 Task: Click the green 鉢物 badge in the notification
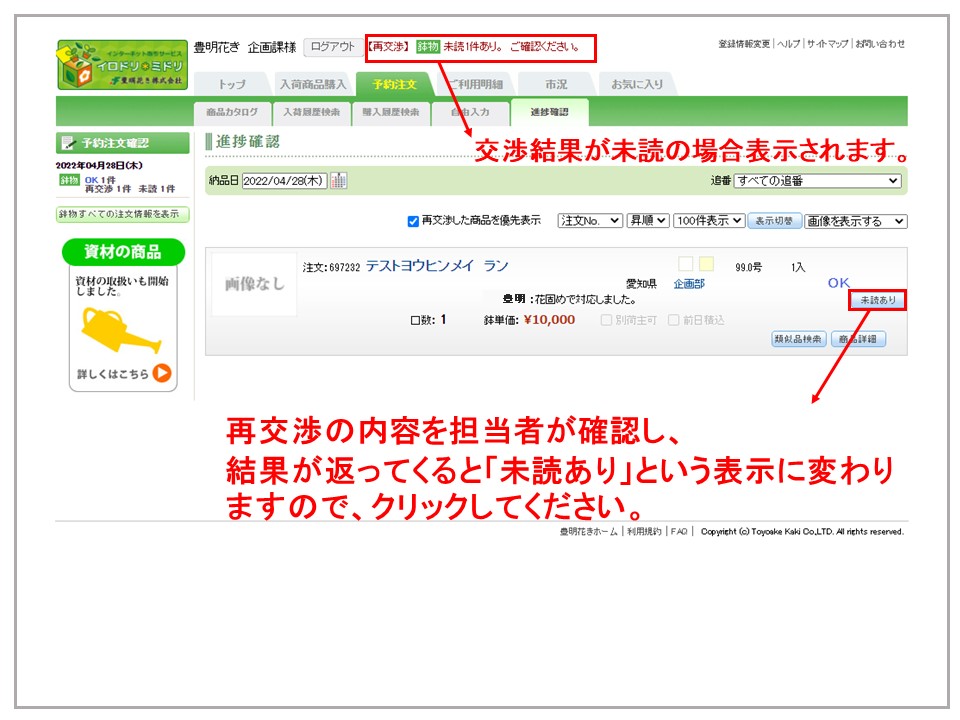[427, 46]
